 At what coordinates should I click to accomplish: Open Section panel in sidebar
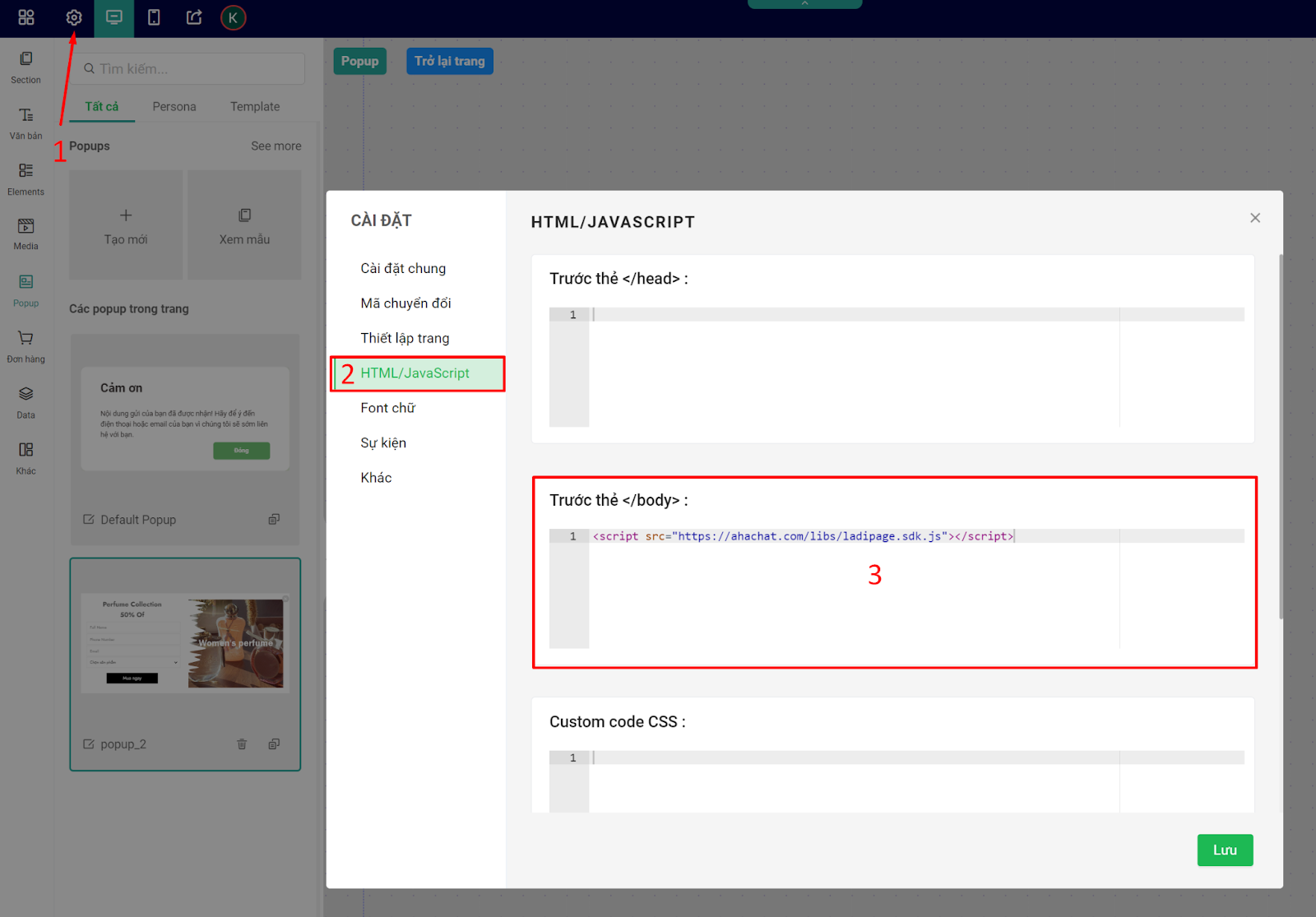[x=25, y=67]
